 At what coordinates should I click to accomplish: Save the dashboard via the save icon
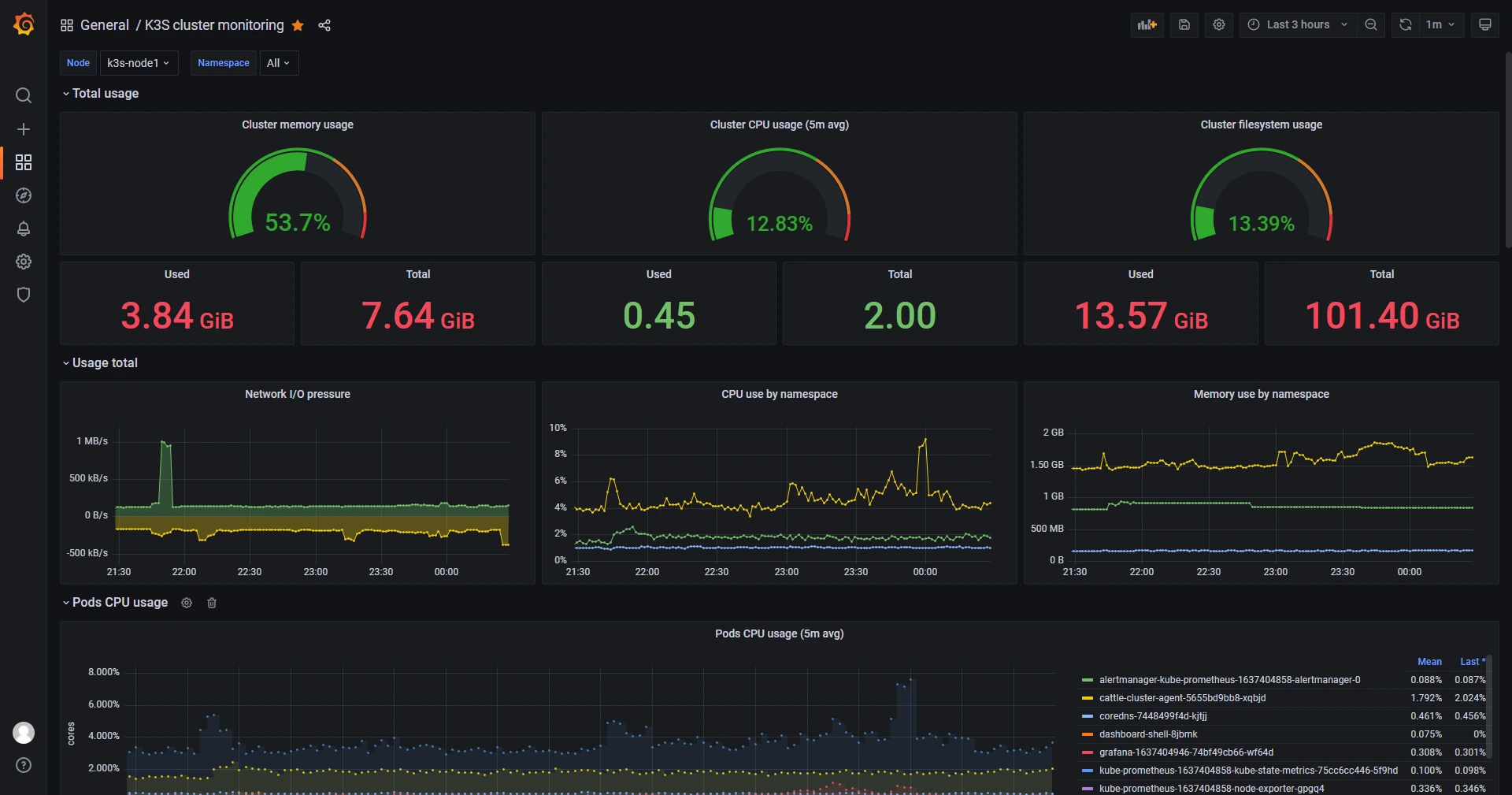(1184, 24)
